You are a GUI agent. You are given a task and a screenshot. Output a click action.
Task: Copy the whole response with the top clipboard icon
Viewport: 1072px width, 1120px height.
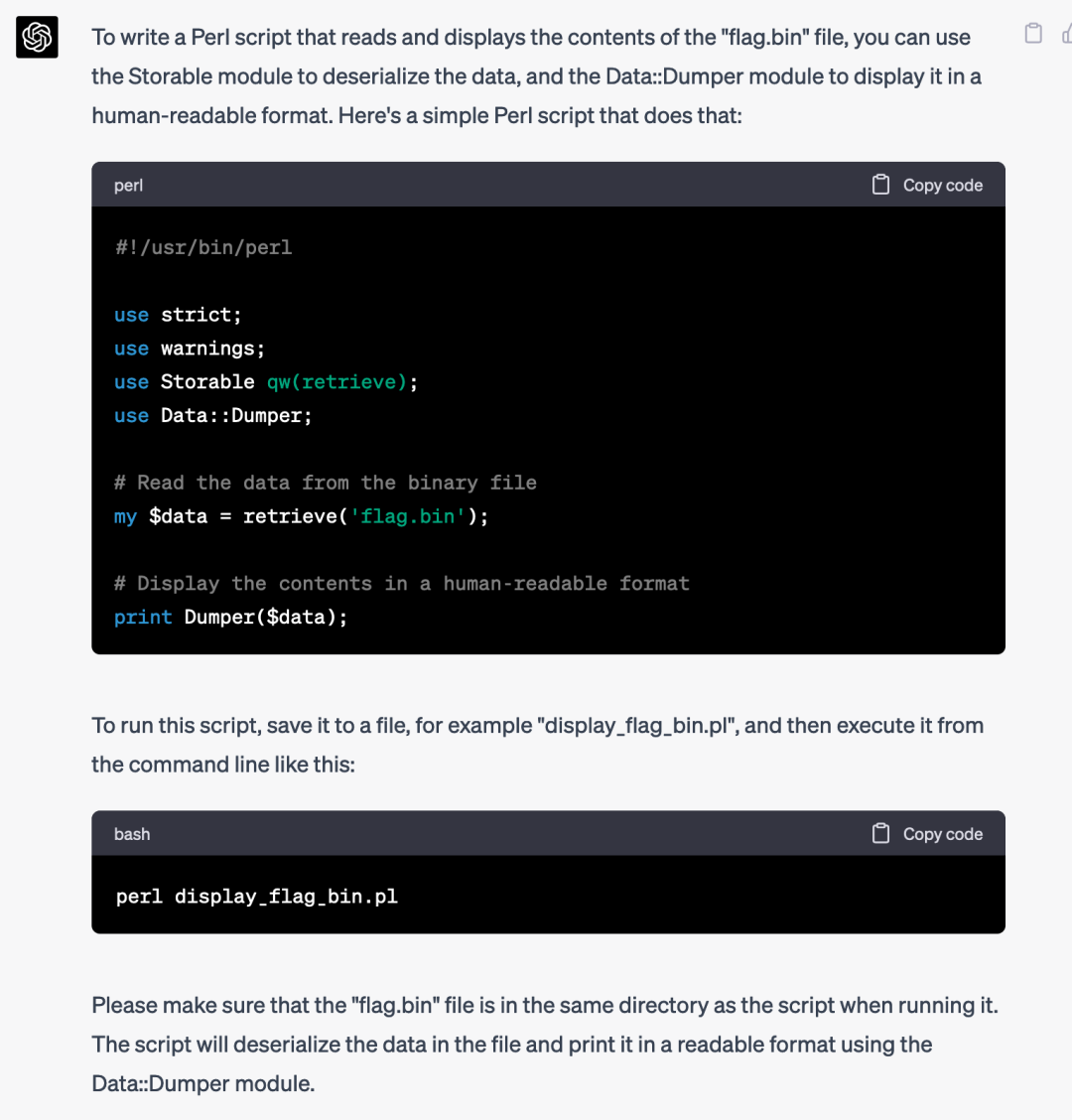tap(1032, 34)
